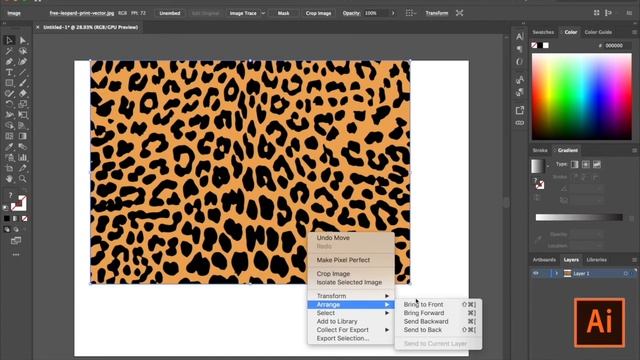This screenshot has width=640, height=360.
Task: Select the Lasso tool
Action: pyautogui.click(x=23, y=51)
